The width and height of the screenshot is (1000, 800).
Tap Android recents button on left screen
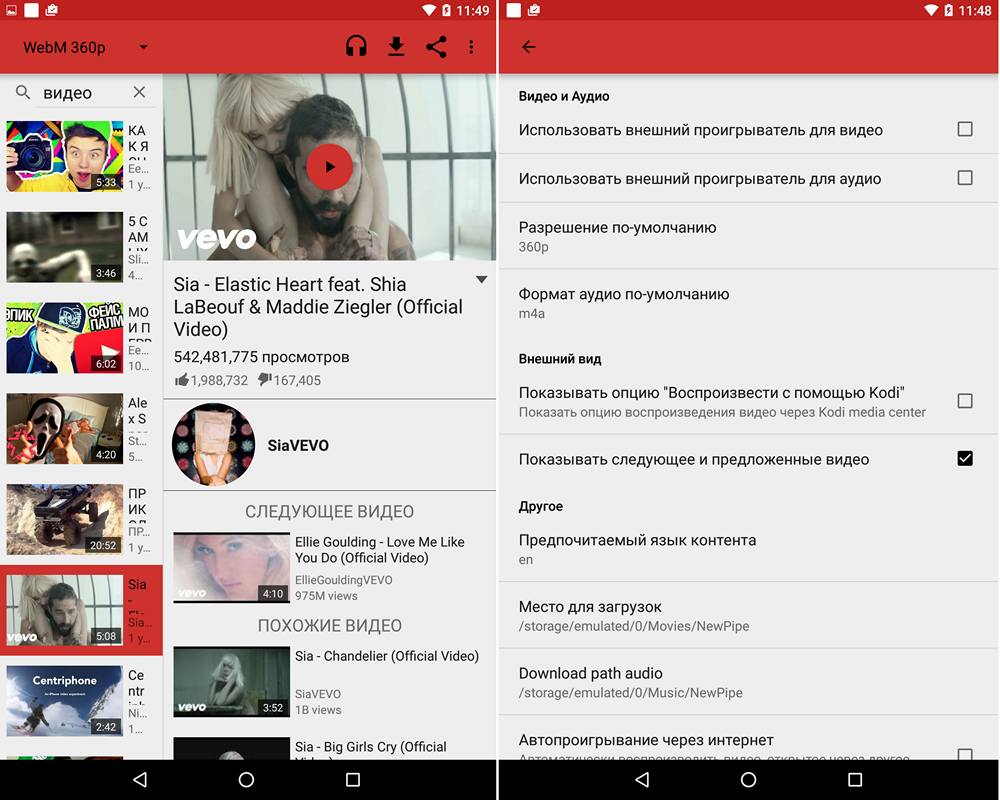[x=353, y=779]
